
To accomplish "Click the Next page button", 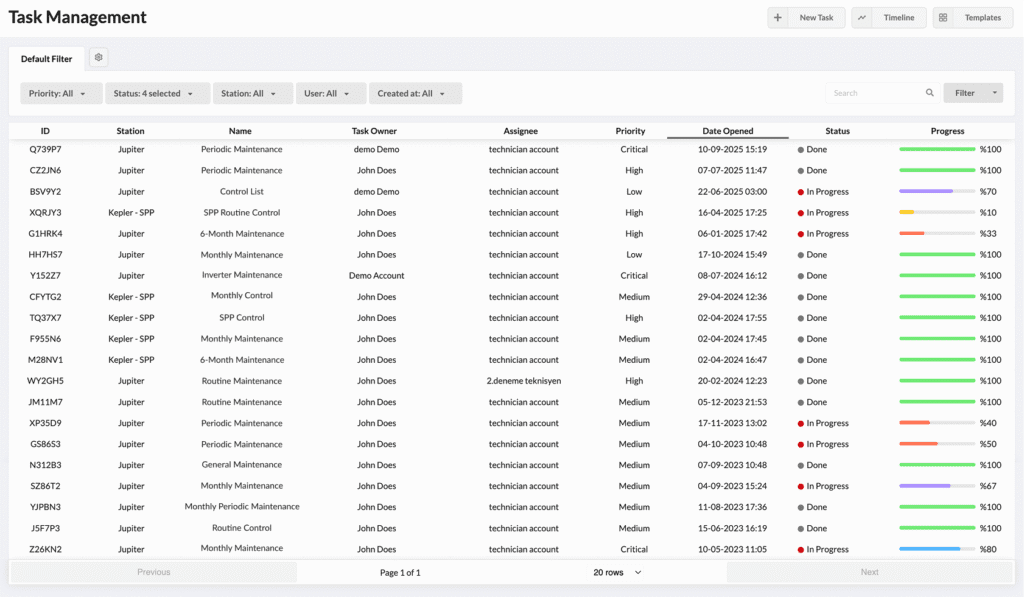I will pos(869,572).
